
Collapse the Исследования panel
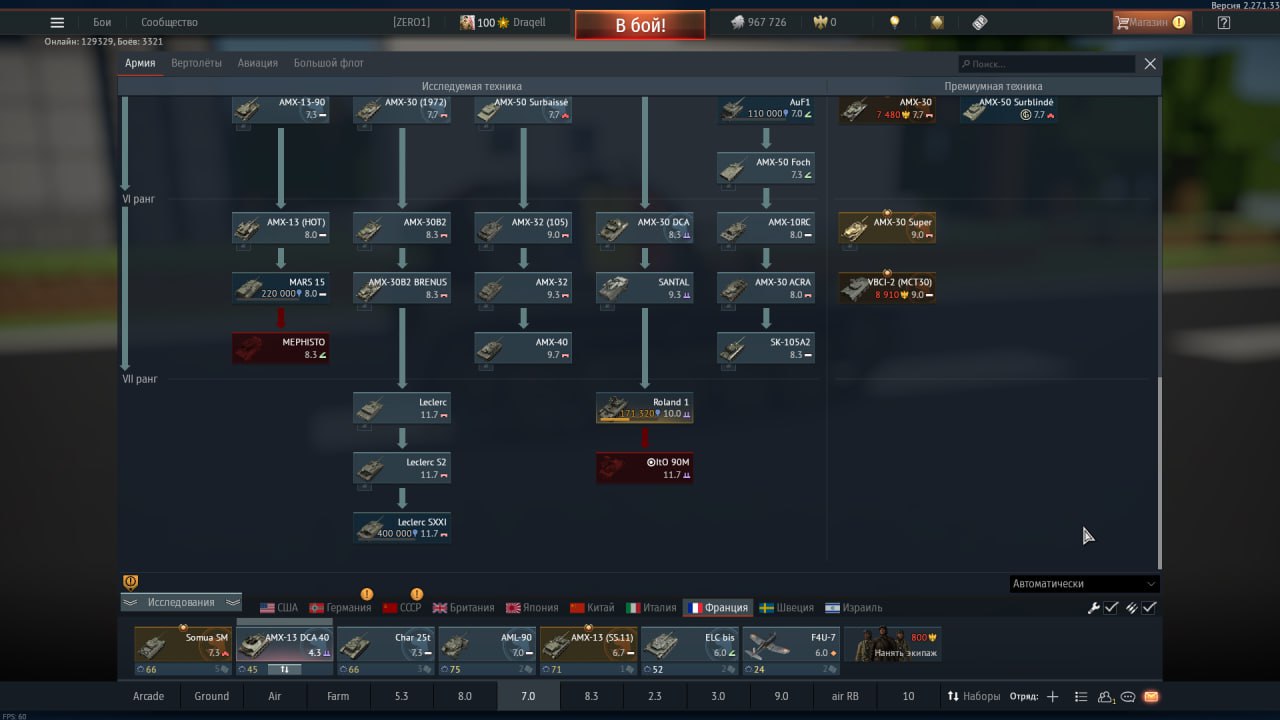[x=181, y=602]
